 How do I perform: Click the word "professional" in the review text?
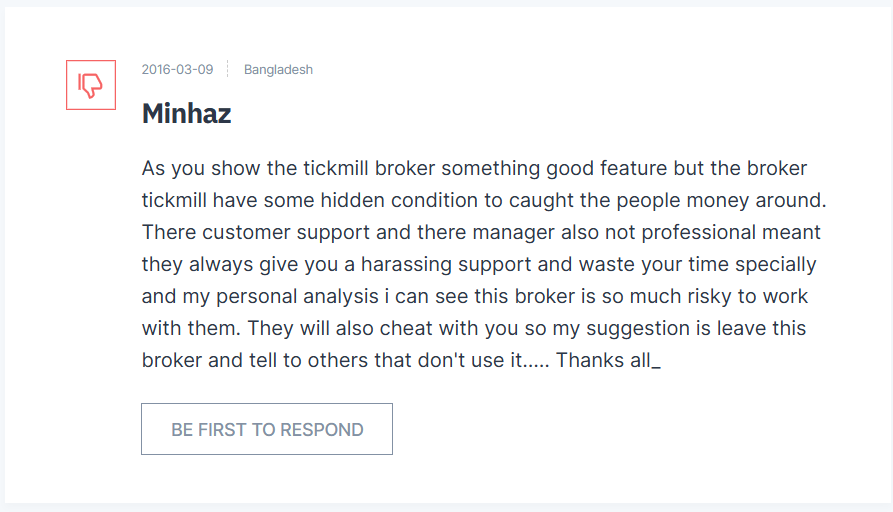click(699, 232)
